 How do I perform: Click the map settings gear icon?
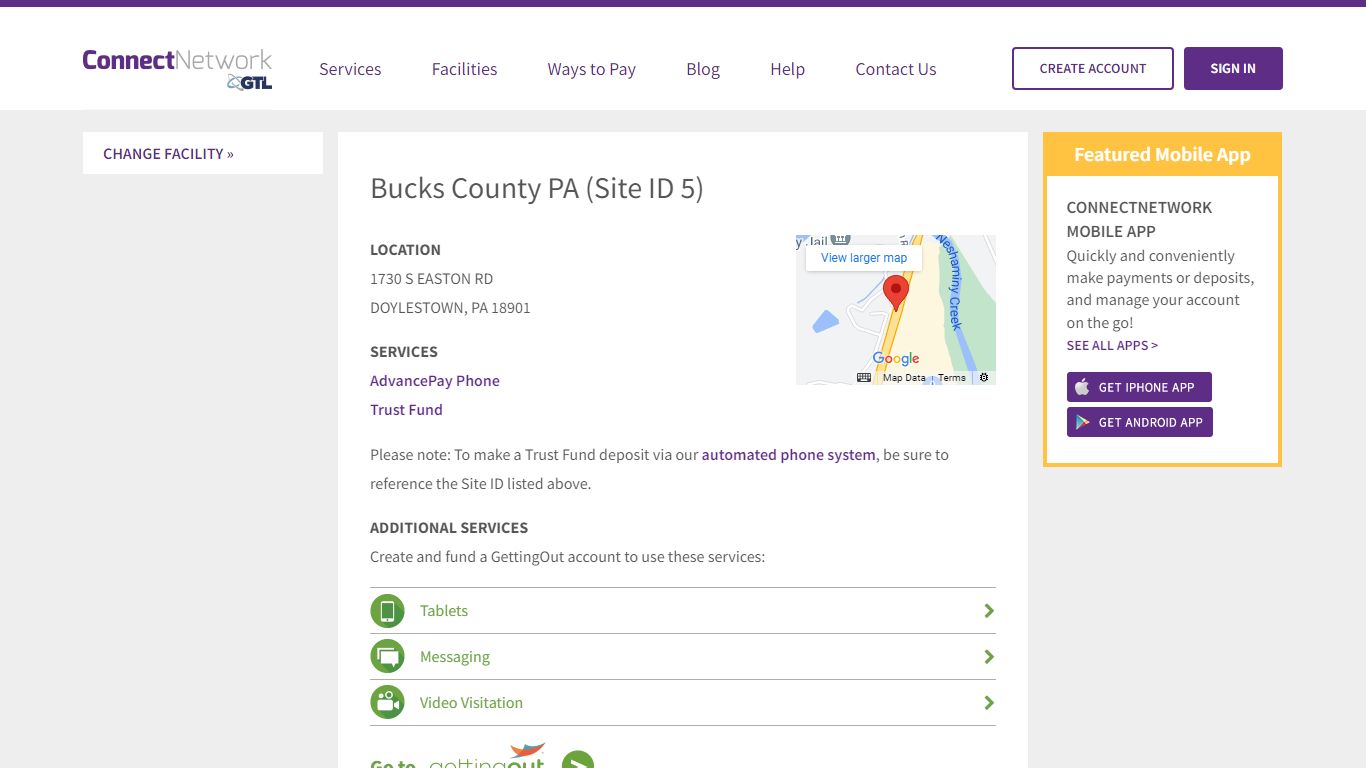point(984,378)
